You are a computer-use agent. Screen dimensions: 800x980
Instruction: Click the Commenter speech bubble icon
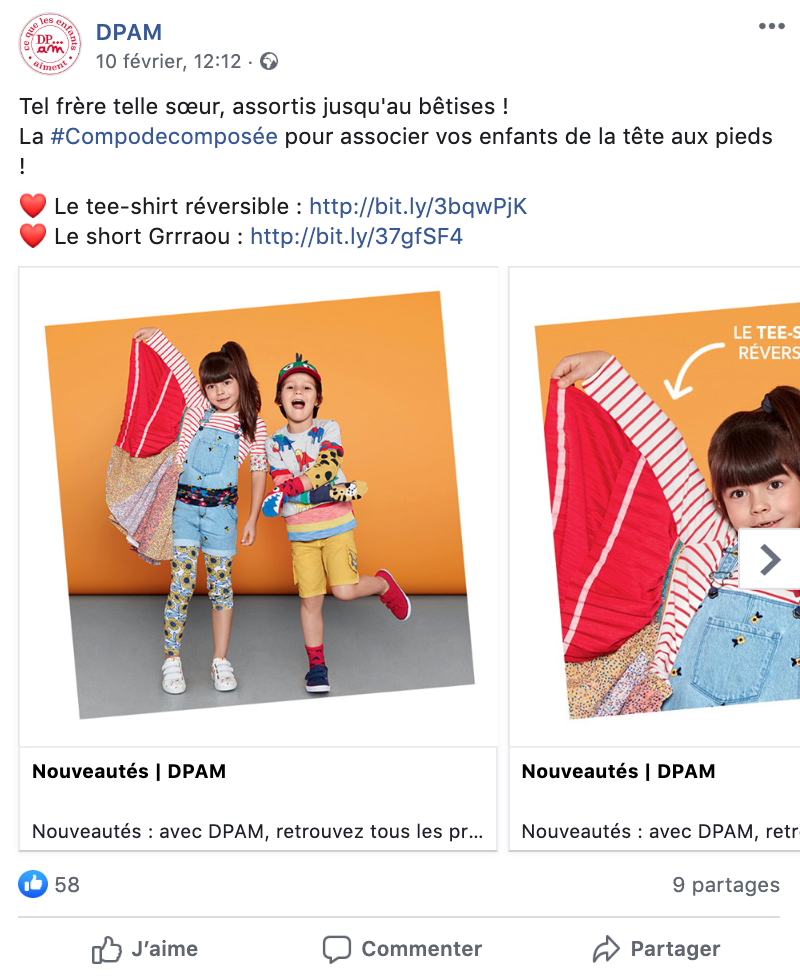[x=337, y=949]
